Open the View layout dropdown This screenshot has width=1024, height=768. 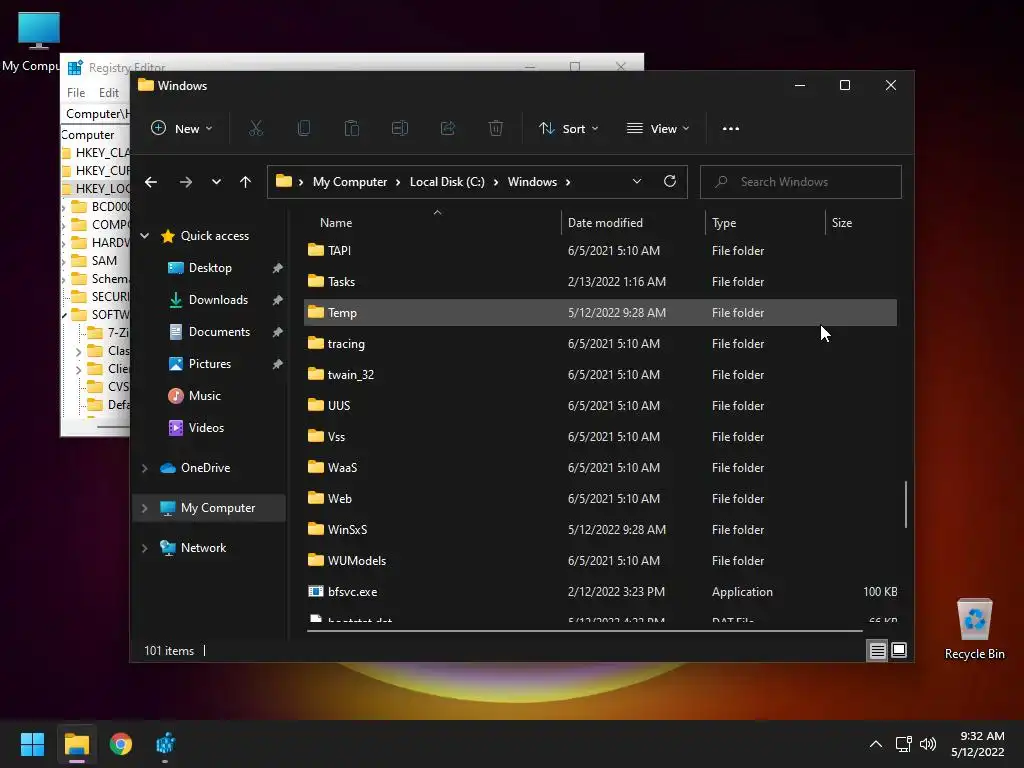pos(658,129)
